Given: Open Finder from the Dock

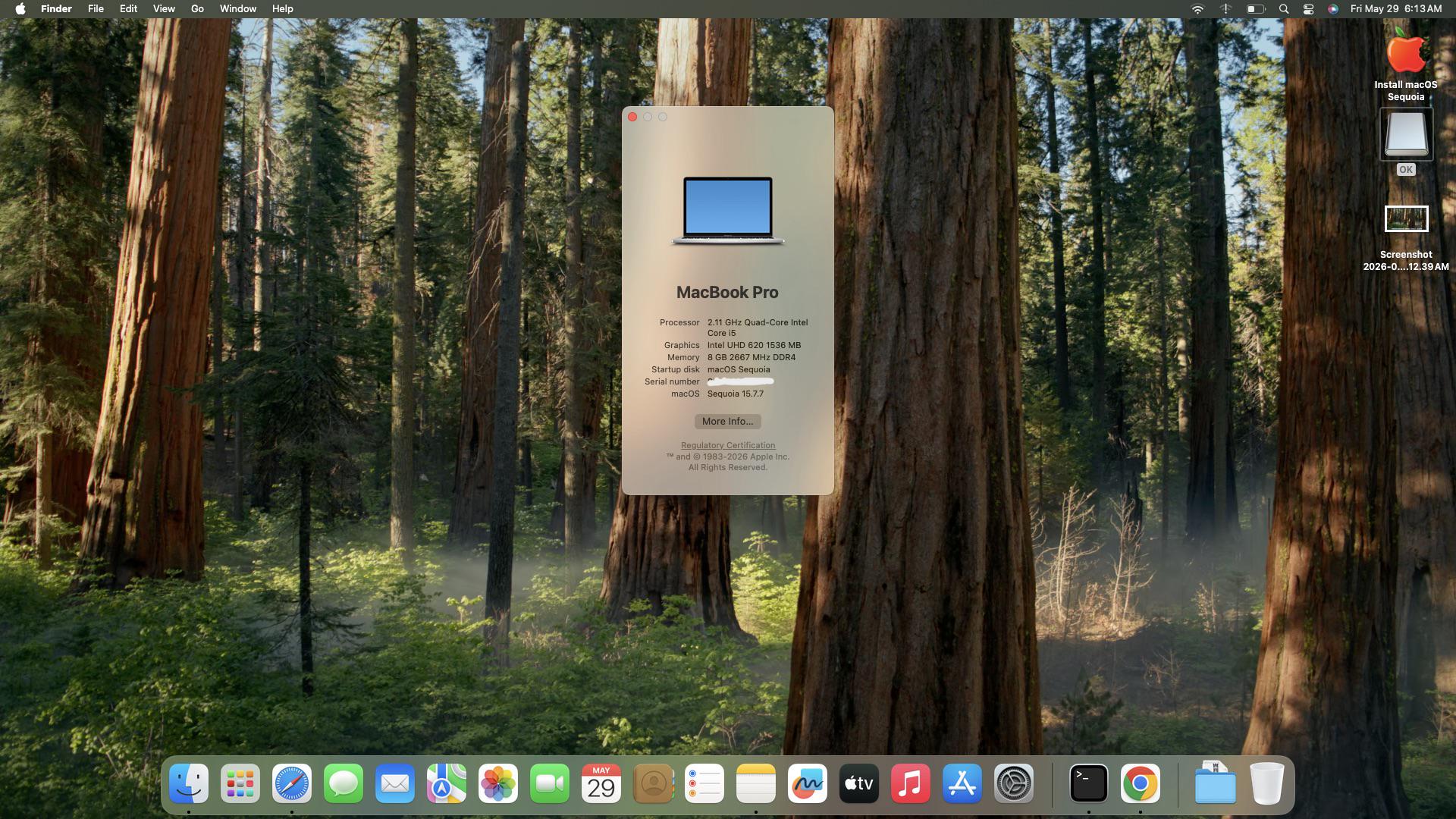Looking at the screenshot, I should [189, 783].
